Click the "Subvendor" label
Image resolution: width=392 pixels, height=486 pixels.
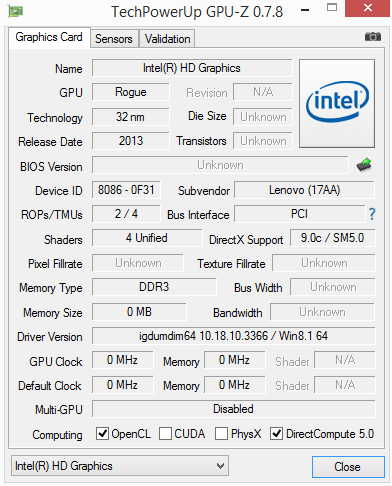tap(204, 191)
